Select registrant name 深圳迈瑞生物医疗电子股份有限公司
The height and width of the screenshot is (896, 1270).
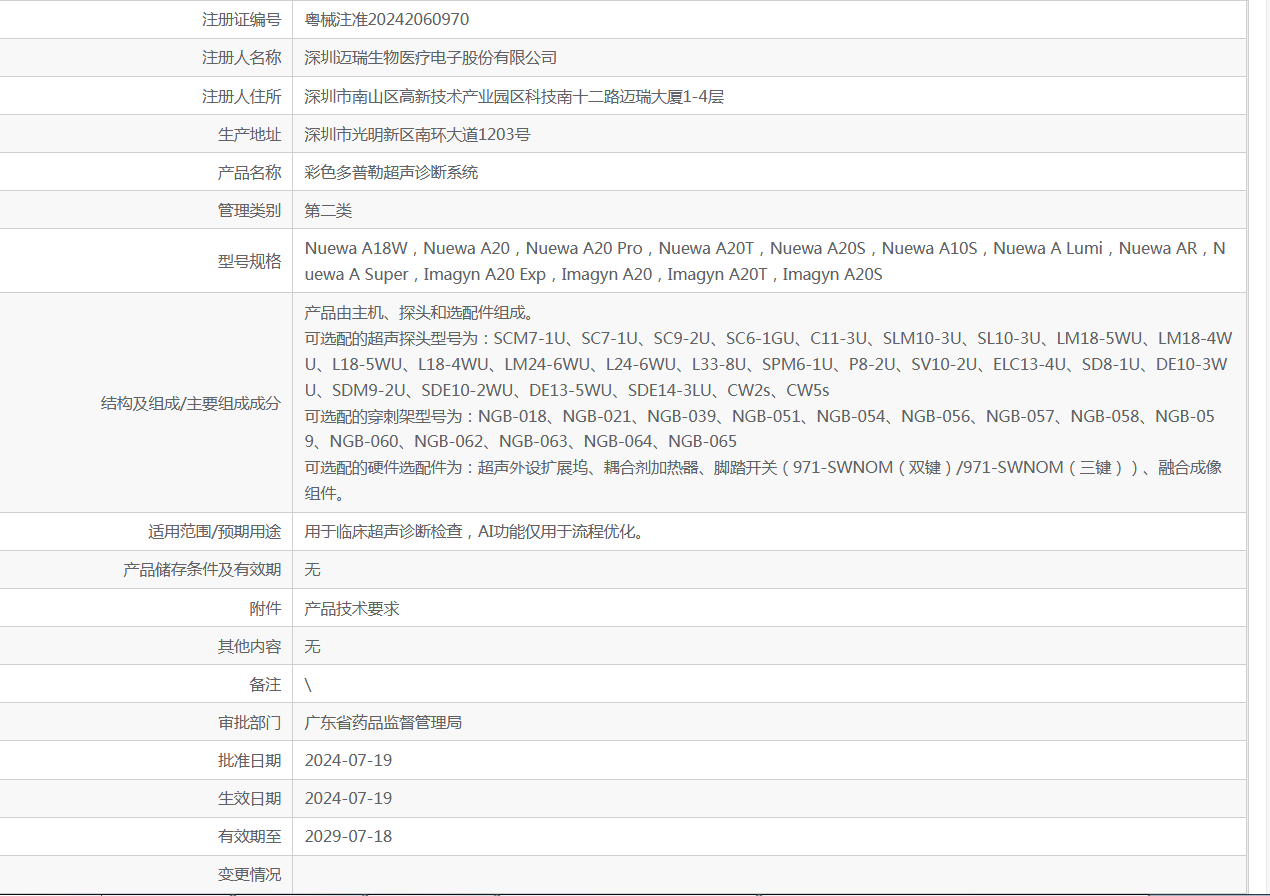[x=430, y=58]
